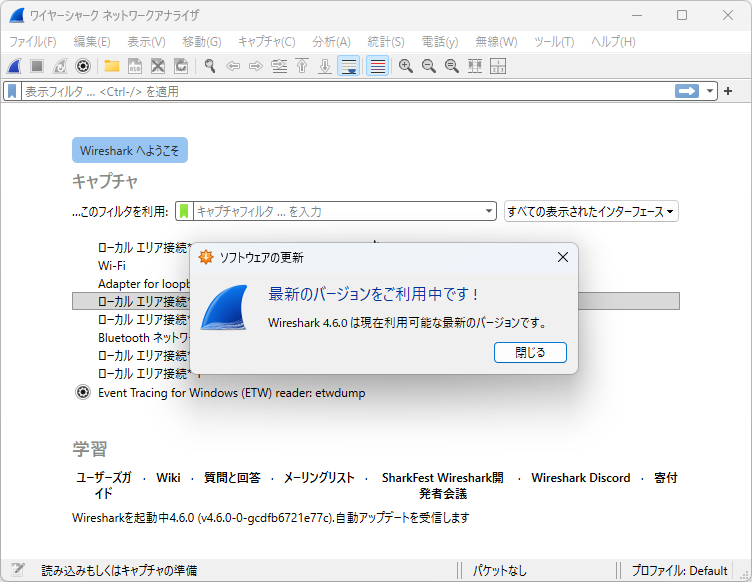Viewport: 752px width, 582px height.
Task: Toggle packet colorization button
Action: [x=377, y=66]
